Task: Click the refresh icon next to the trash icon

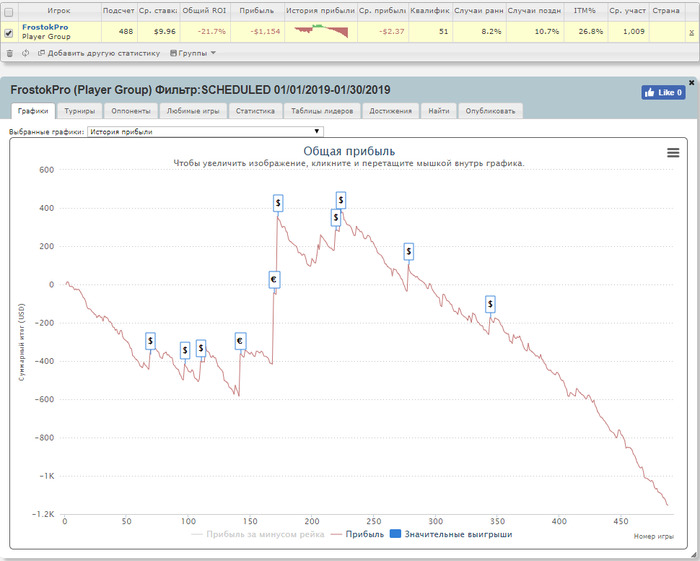Action: click(x=25, y=53)
